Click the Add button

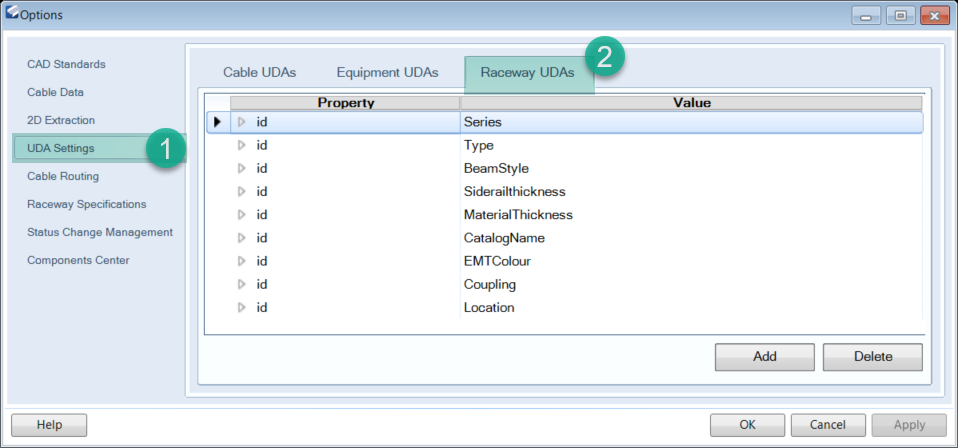point(764,356)
